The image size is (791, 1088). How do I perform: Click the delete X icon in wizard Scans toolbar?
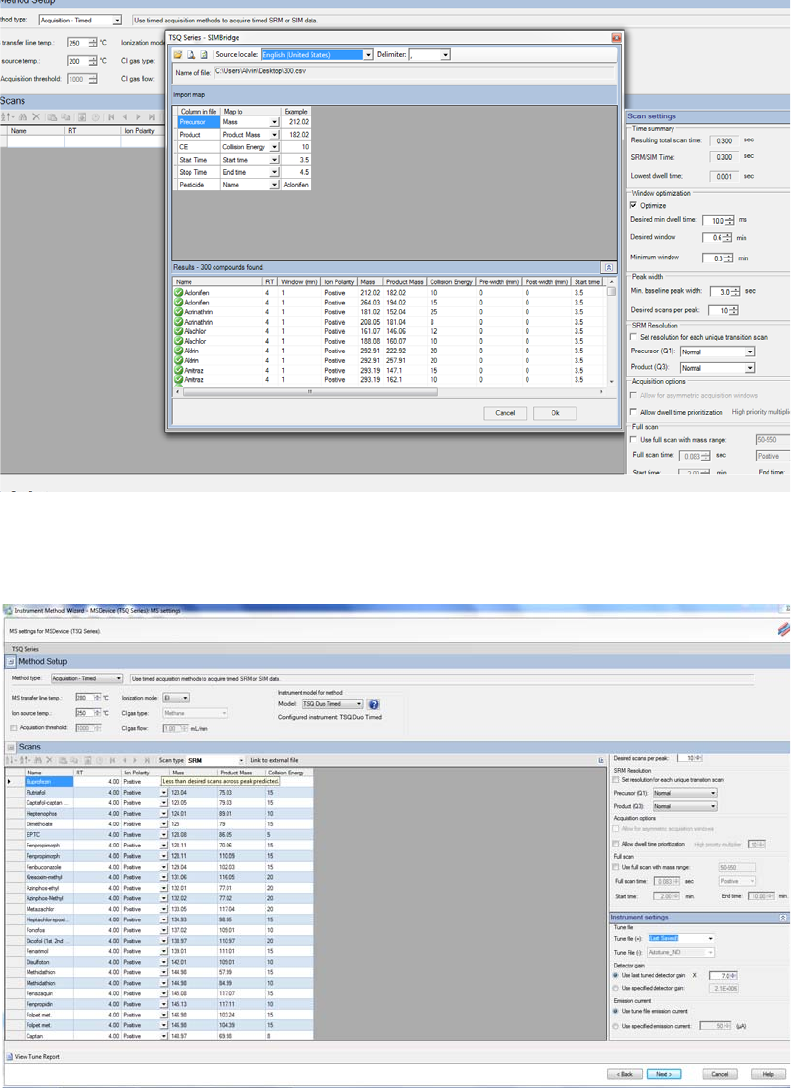pos(49,760)
